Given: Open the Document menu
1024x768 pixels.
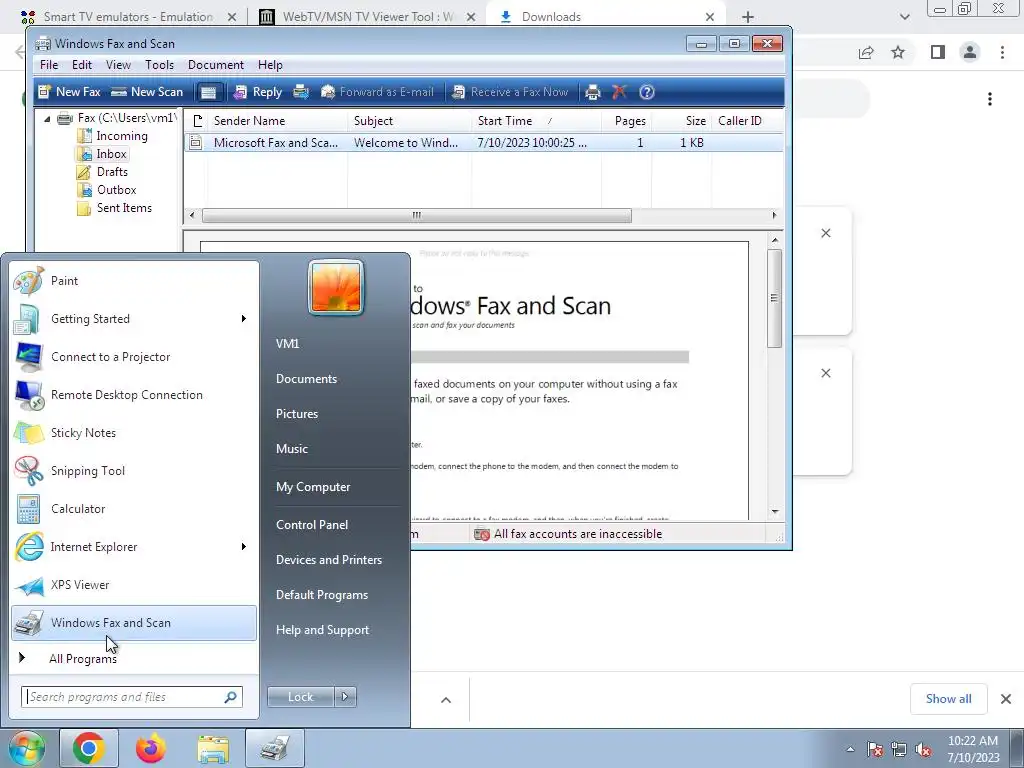Looking at the screenshot, I should click(216, 65).
